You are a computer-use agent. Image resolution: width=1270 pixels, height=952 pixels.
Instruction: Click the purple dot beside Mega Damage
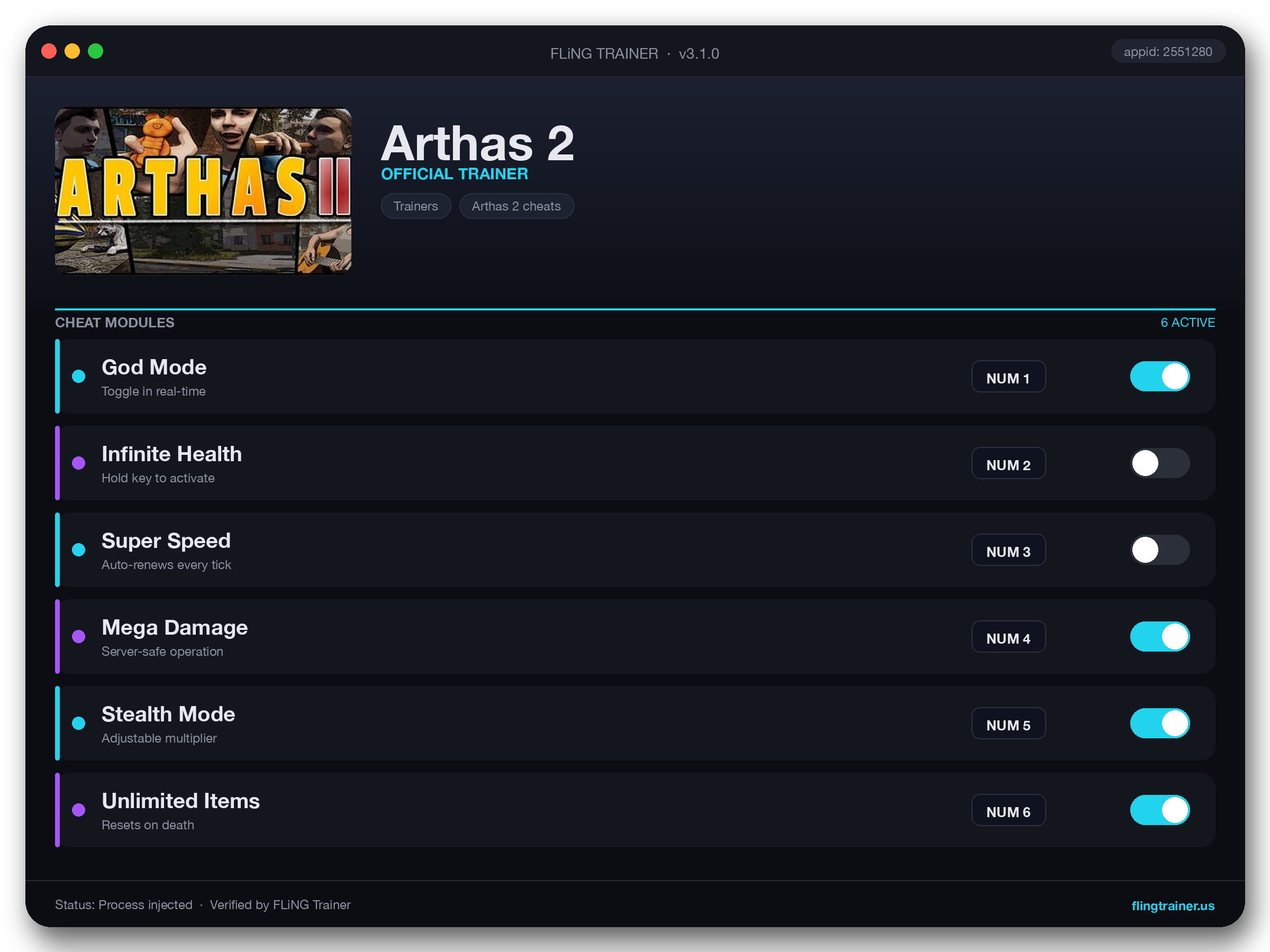point(79,636)
